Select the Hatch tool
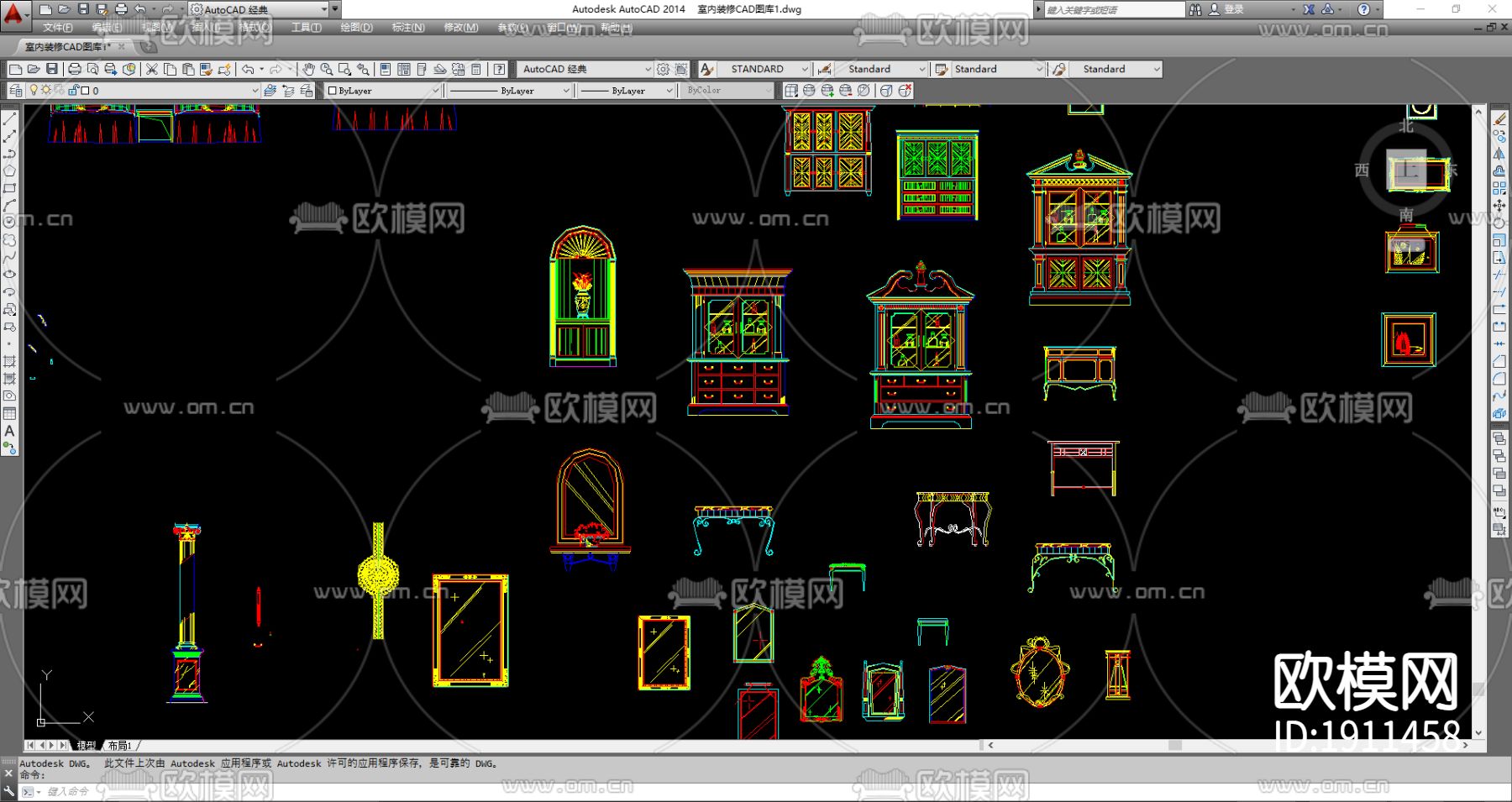Image resolution: width=1512 pixels, height=802 pixels. 10,361
